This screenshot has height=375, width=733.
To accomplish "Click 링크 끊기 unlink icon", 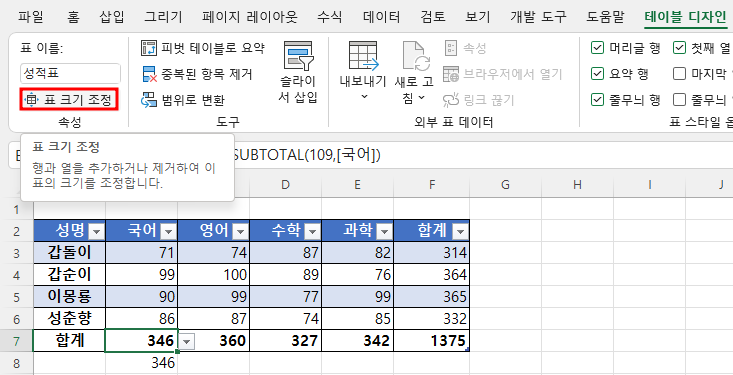I will click(x=451, y=100).
